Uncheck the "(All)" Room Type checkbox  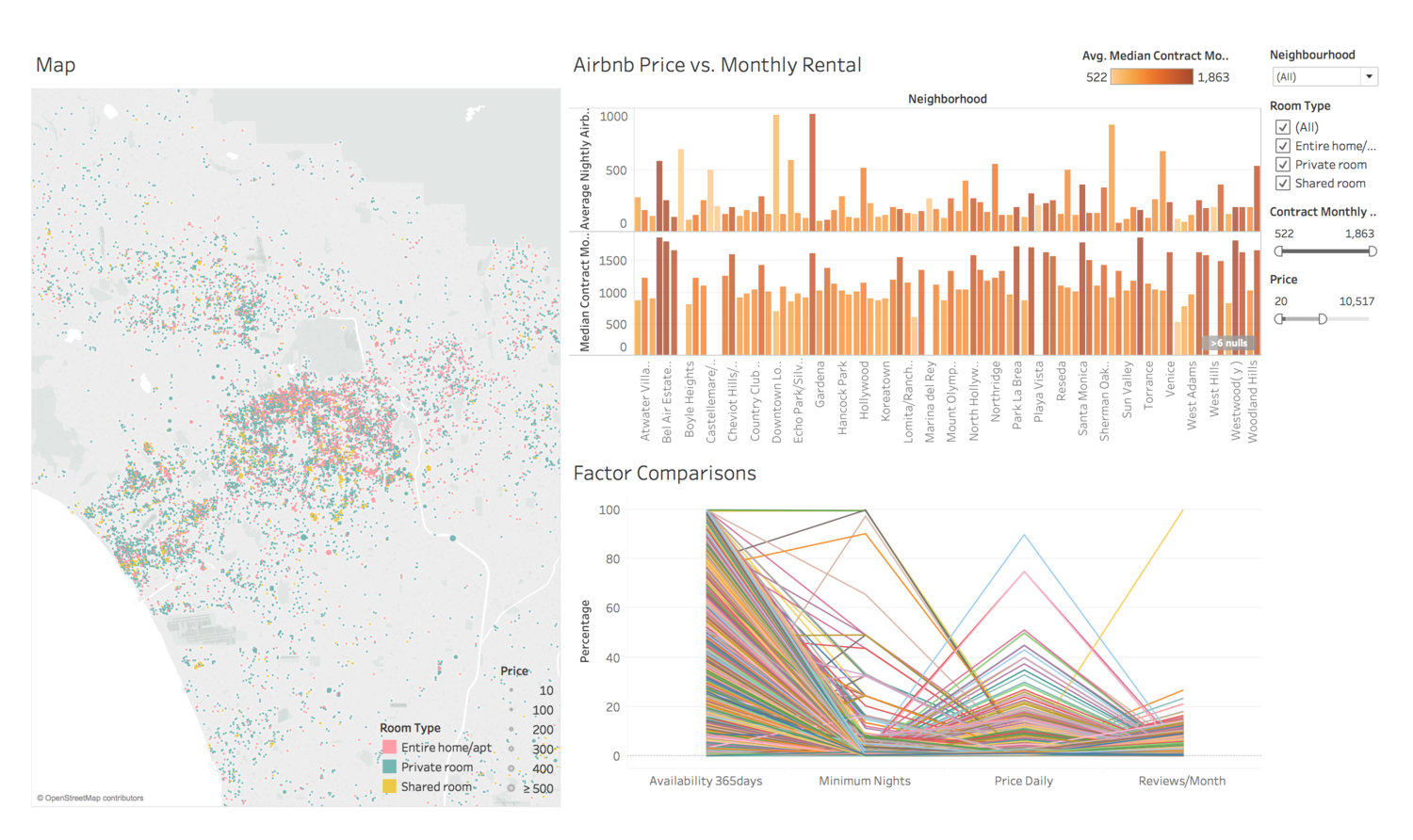[1283, 125]
